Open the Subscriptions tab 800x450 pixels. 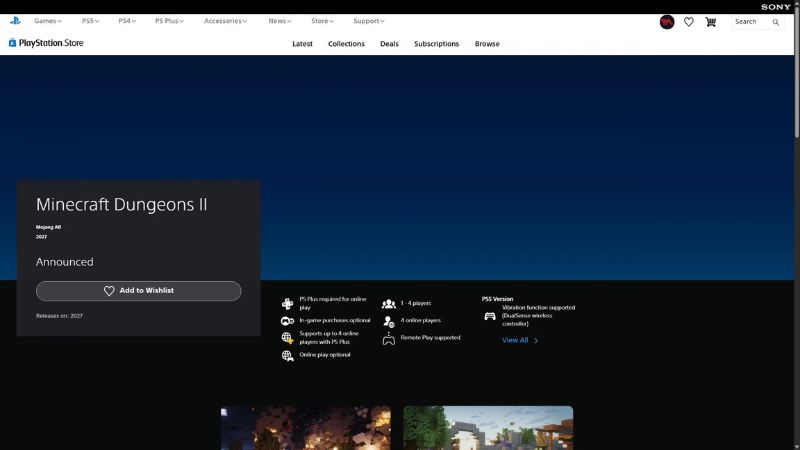[436, 44]
